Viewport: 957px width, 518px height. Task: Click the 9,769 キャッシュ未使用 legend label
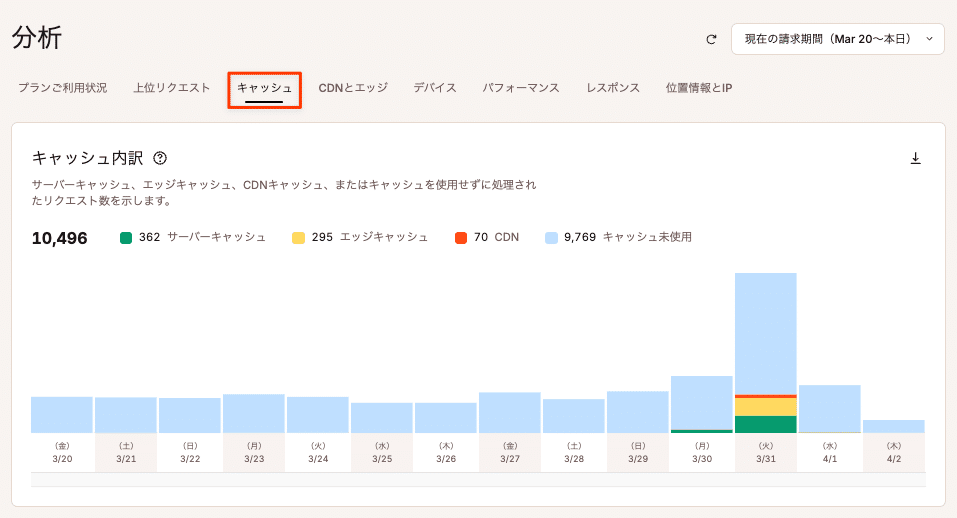pyautogui.click(x=628, y=237)
